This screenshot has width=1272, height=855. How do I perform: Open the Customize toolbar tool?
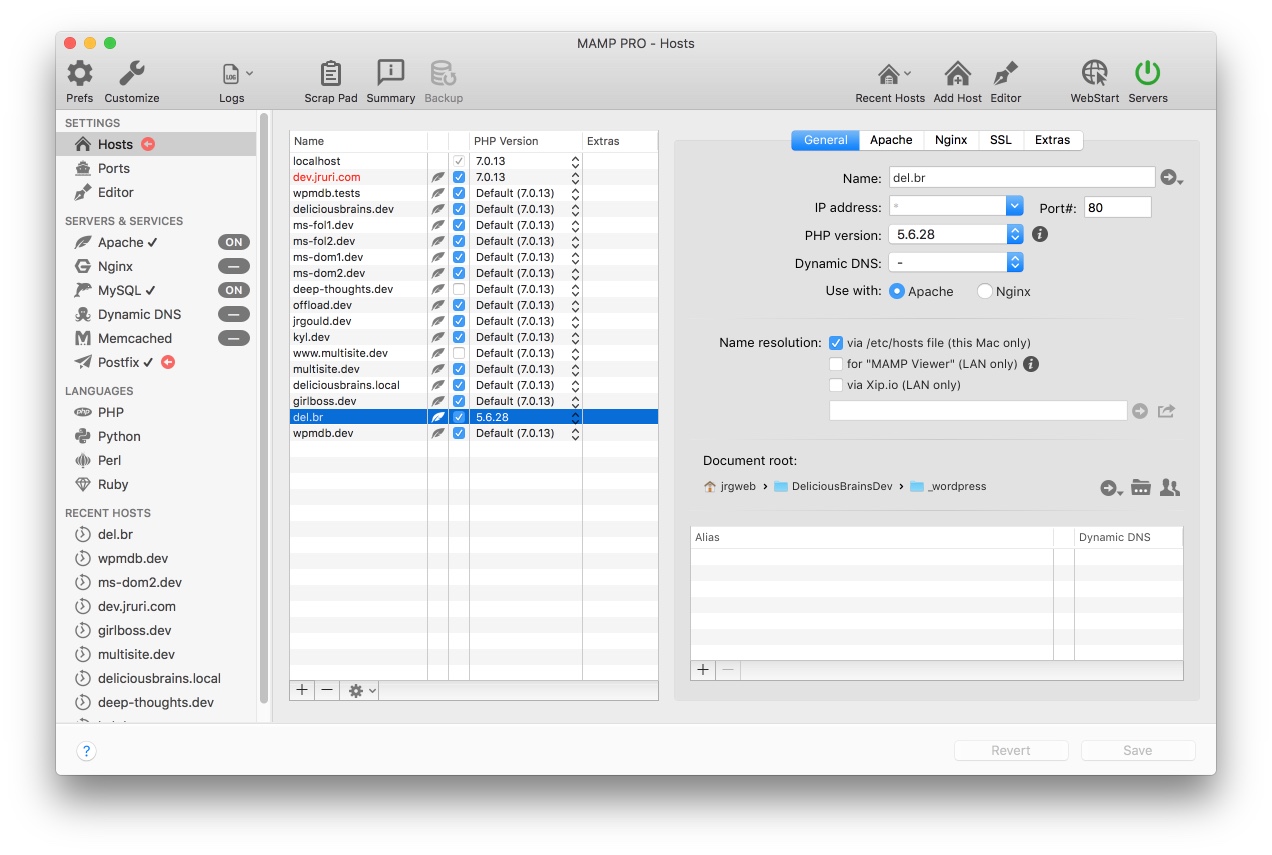coord(132,81)
